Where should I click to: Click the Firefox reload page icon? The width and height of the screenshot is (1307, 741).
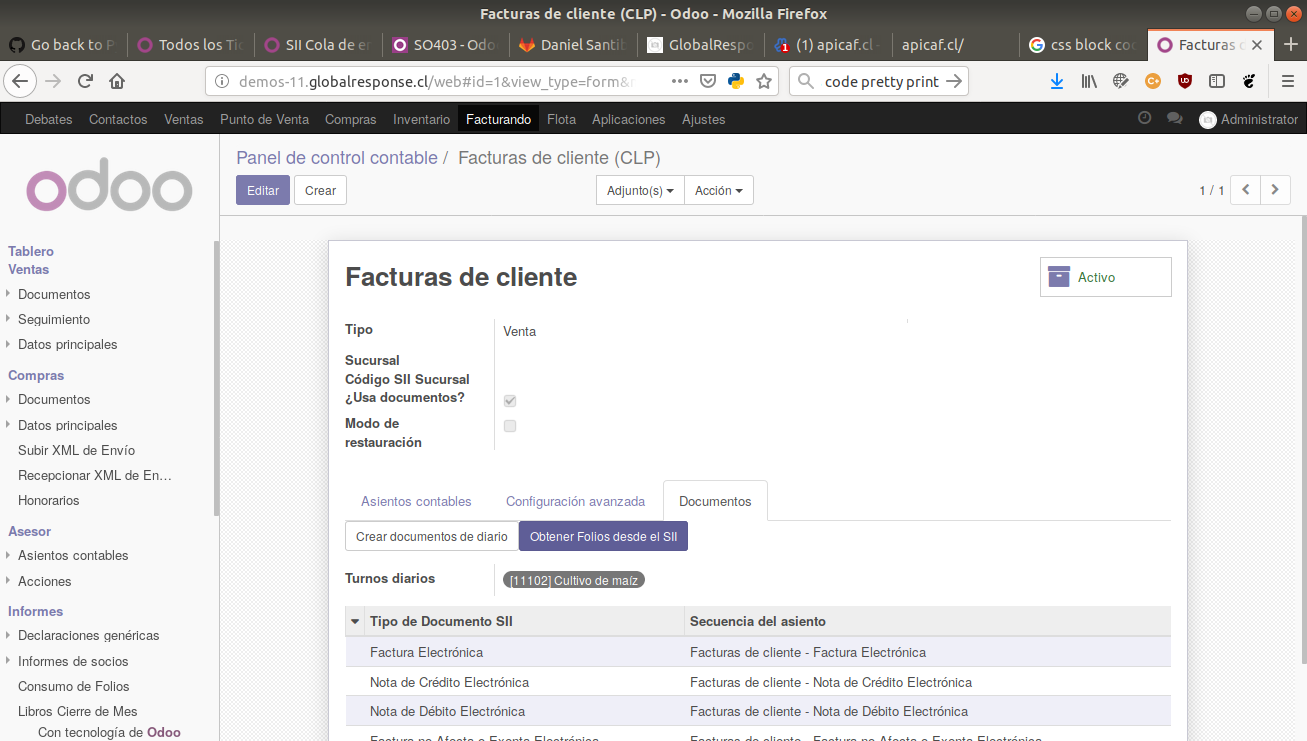click(x=86, y=81)
